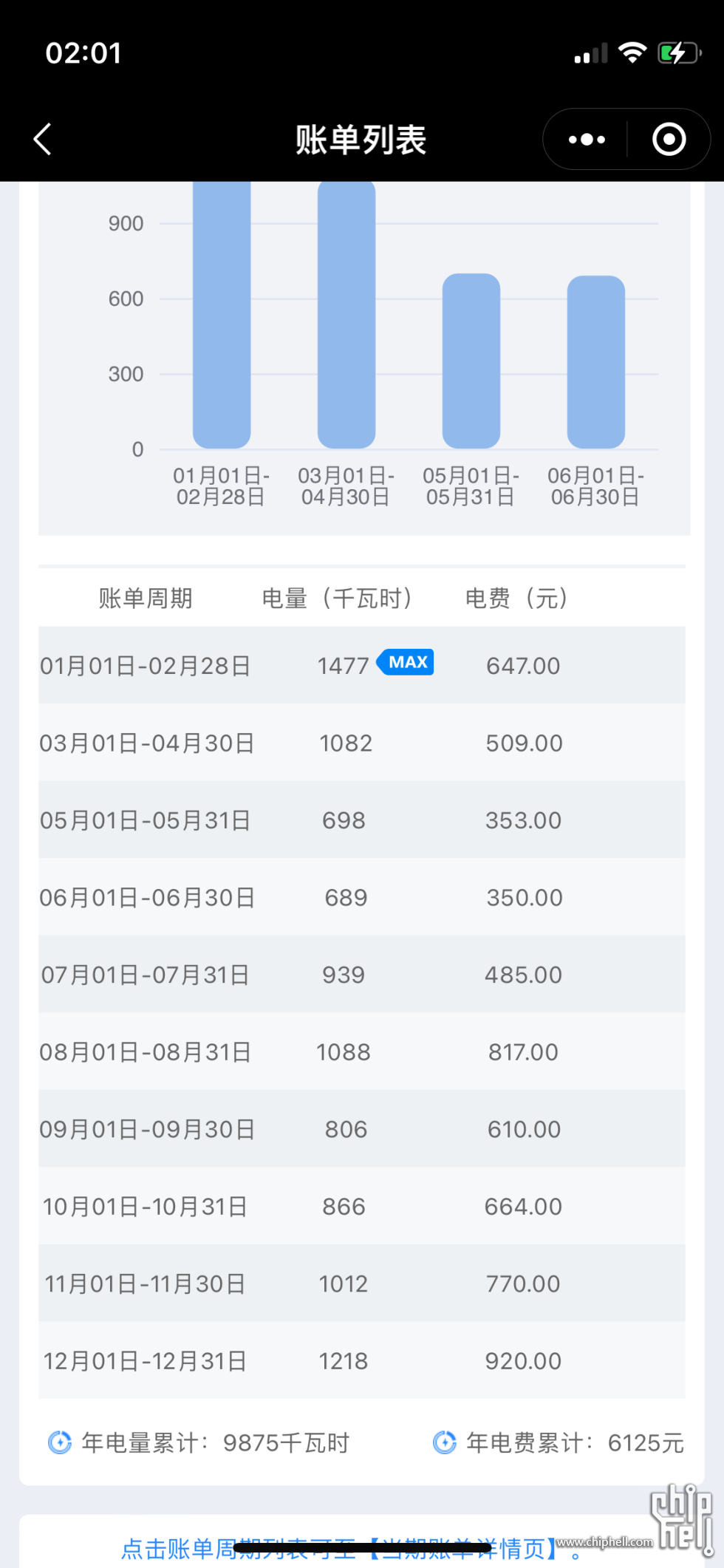The image size is (724, 1568).
Task: Select the 06月01日-06月30日 chart bar
Action: click(596, 362)
